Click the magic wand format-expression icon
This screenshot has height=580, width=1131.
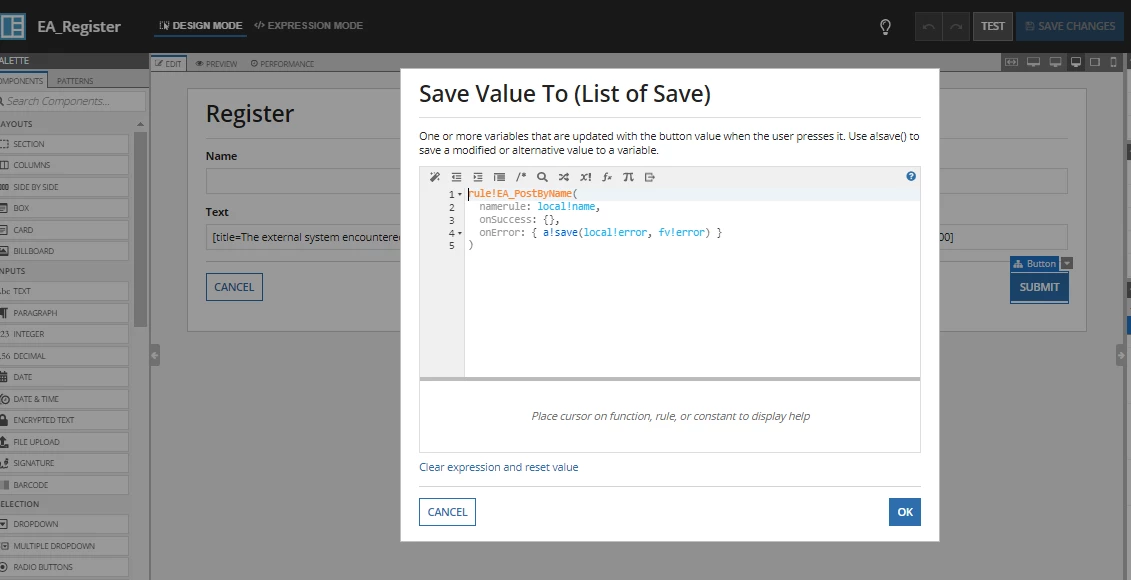[435, 177]
